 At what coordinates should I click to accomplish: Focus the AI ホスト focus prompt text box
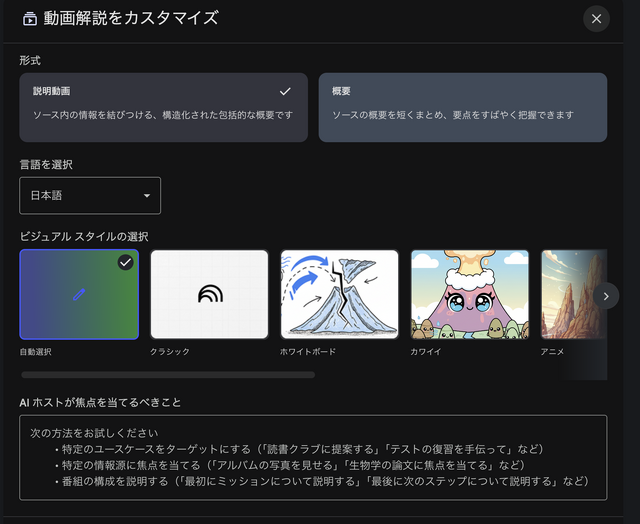(x=312, y=457)
